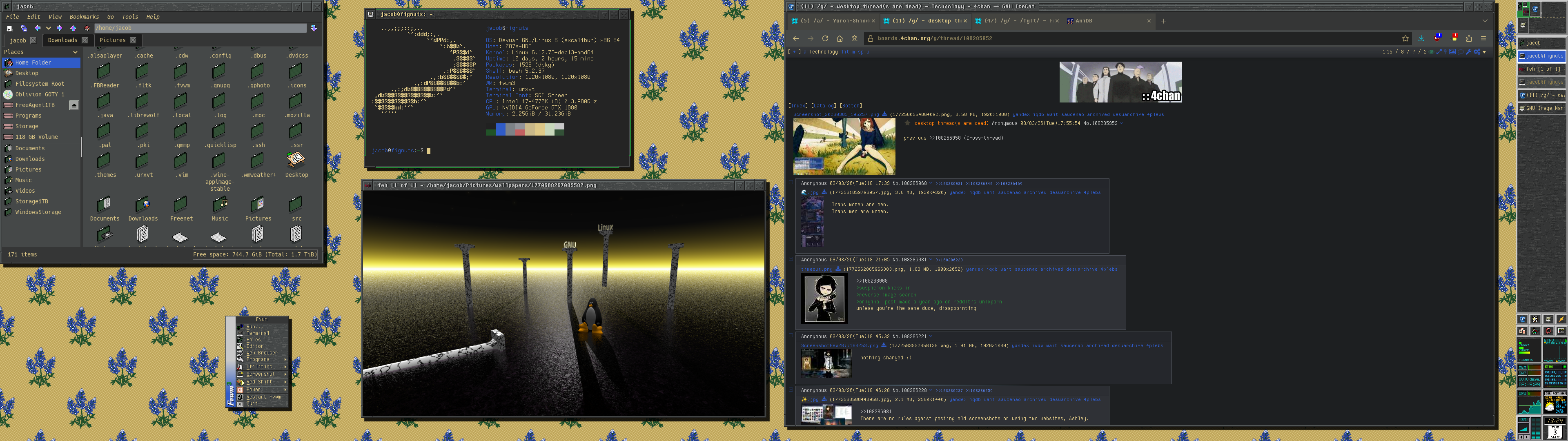Screen dimensions: 1568x441
Task: Open the Bookmarks menu in file manager
Action: 84,17
